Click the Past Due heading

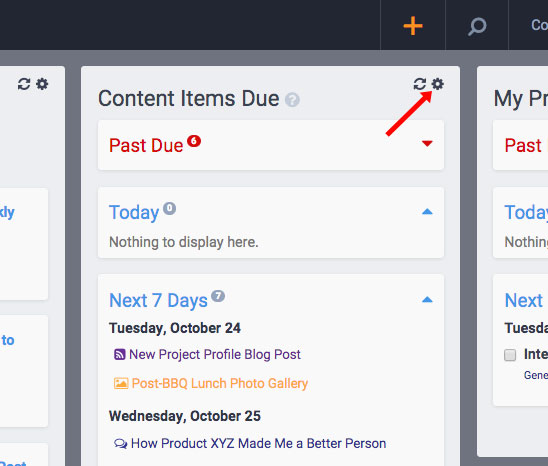[x=146, y=145]
